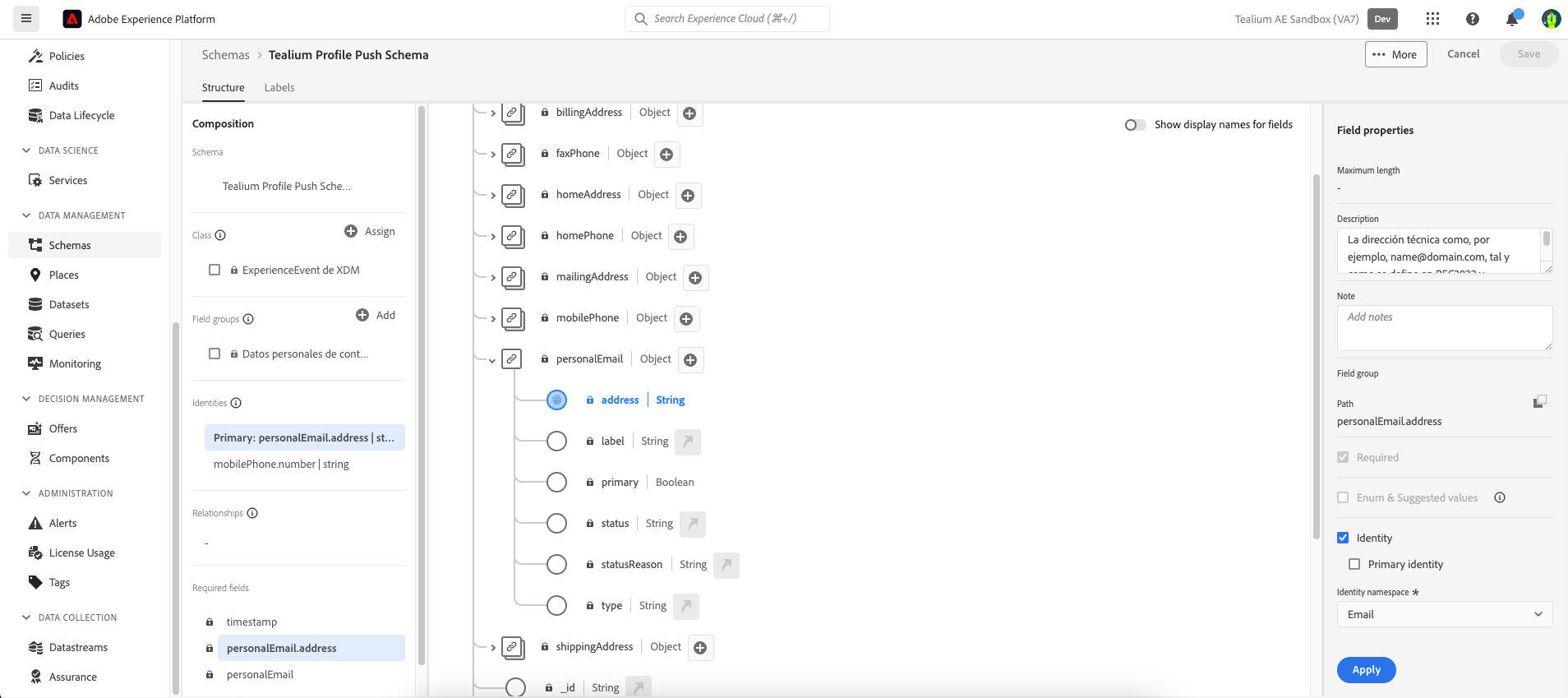Screen dimensions: 1568x698
Task: Click the arrow icon beside label field
Action: pos(688,441)
